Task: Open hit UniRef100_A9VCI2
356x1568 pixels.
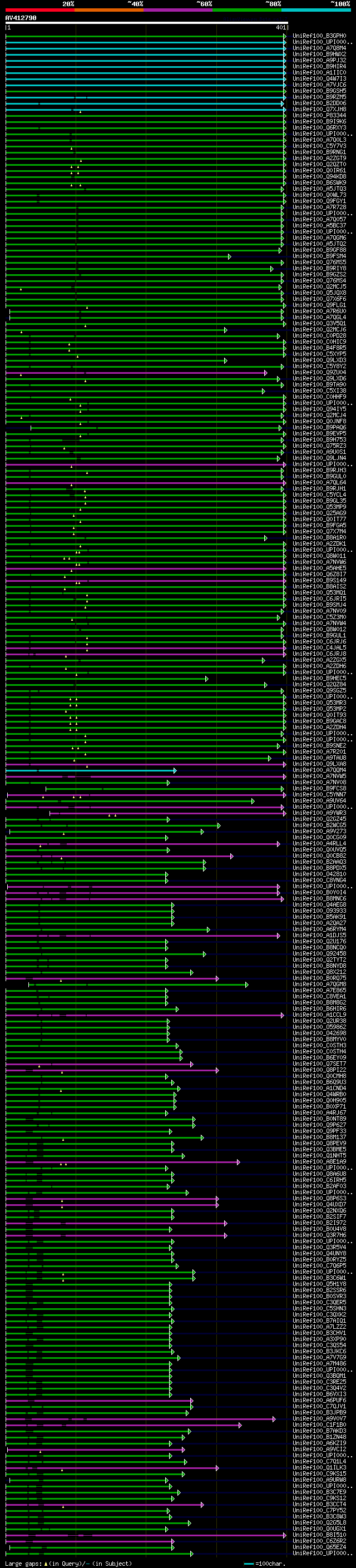Action: pos(319,1450)
